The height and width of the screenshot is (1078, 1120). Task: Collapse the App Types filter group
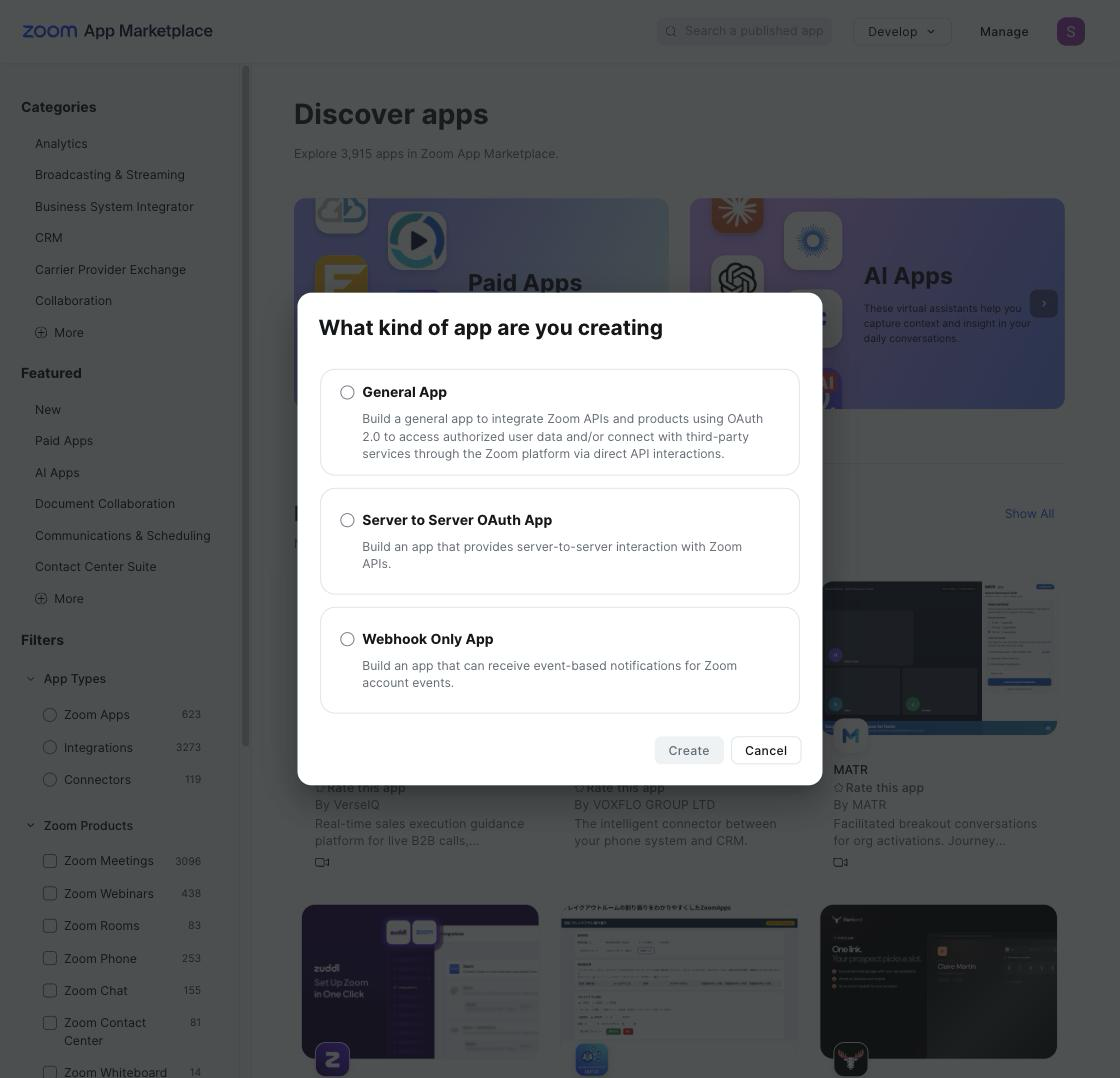coord(30,679)
